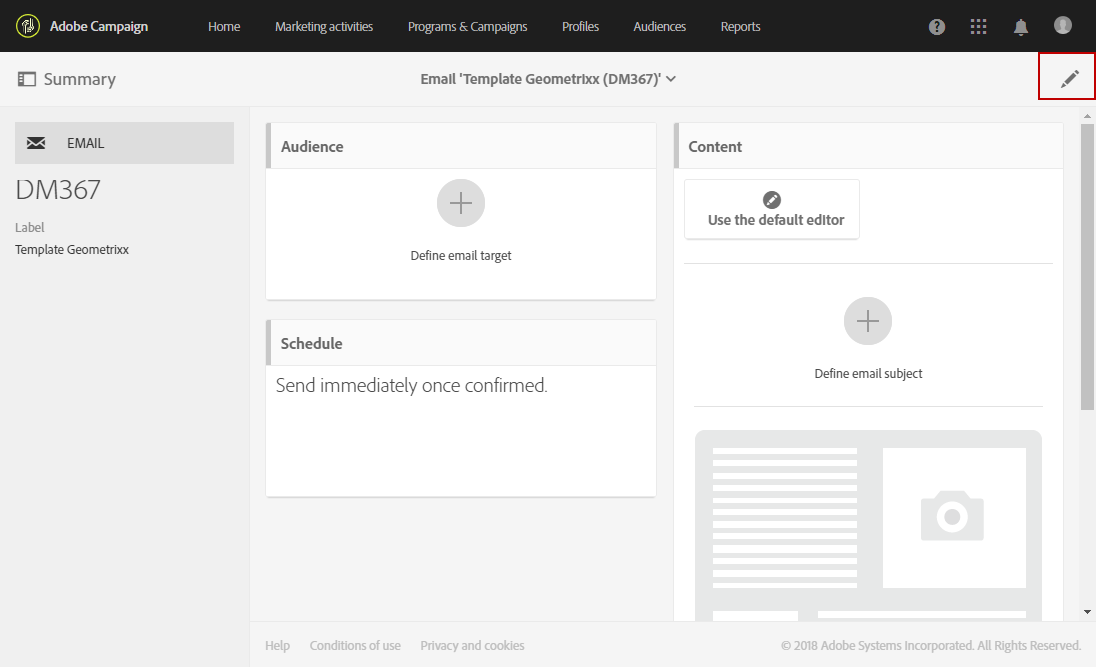Expand the email title dropdown chevron
Screen dimensions: 1096x667
pyautogui.click(x=671, y=79)
